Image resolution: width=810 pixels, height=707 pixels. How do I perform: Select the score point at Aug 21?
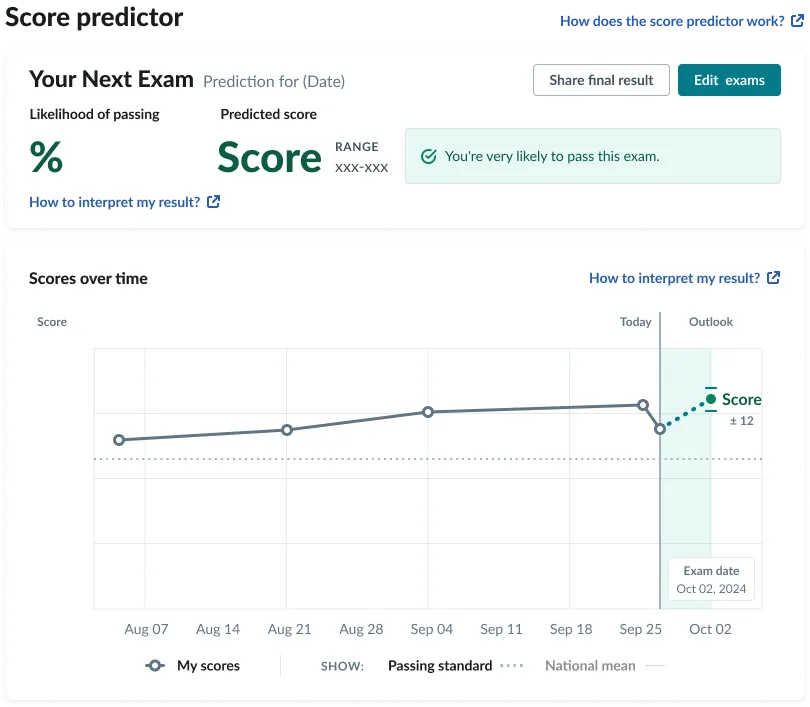pyautogui.click(x=287, y=430)
